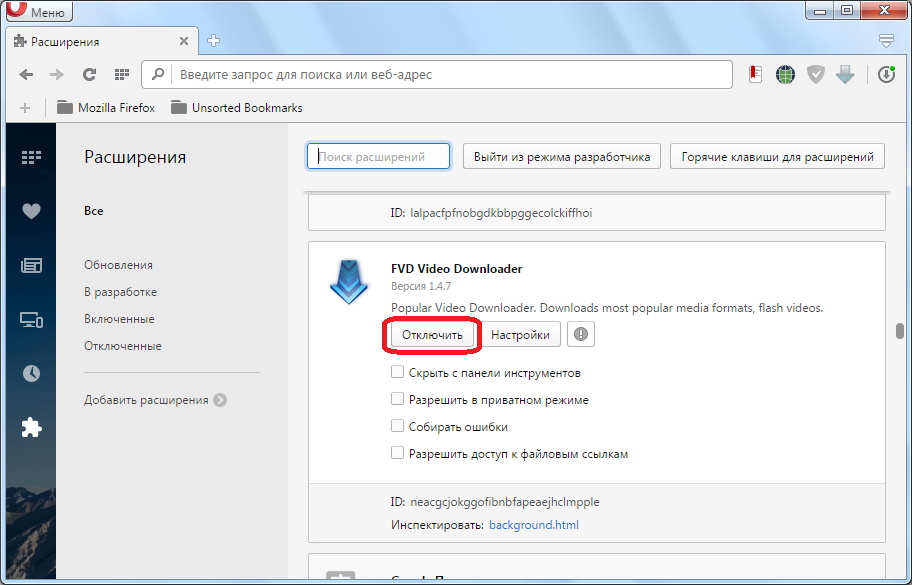Open the Extensions puzzle icon in sidebar
This screenshot has width=912, height=585.
[31, 427]
